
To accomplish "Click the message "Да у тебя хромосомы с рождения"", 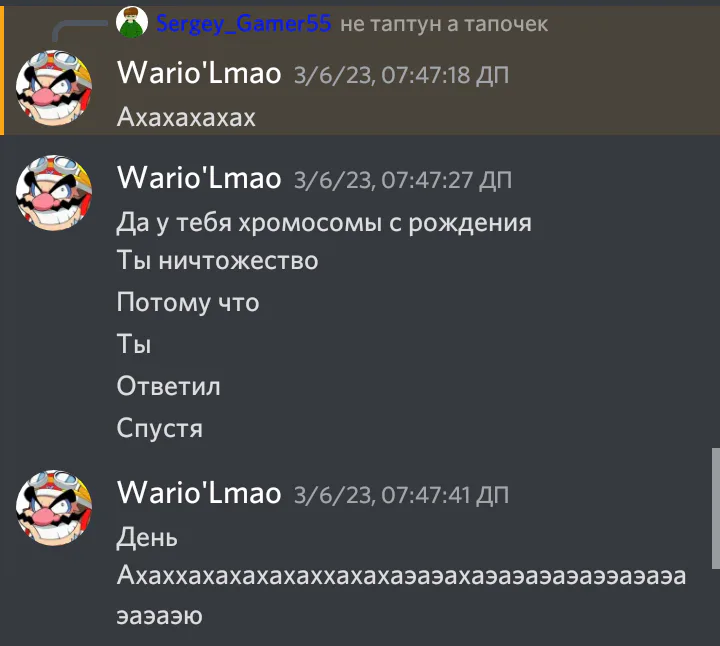I will [324, 223].
